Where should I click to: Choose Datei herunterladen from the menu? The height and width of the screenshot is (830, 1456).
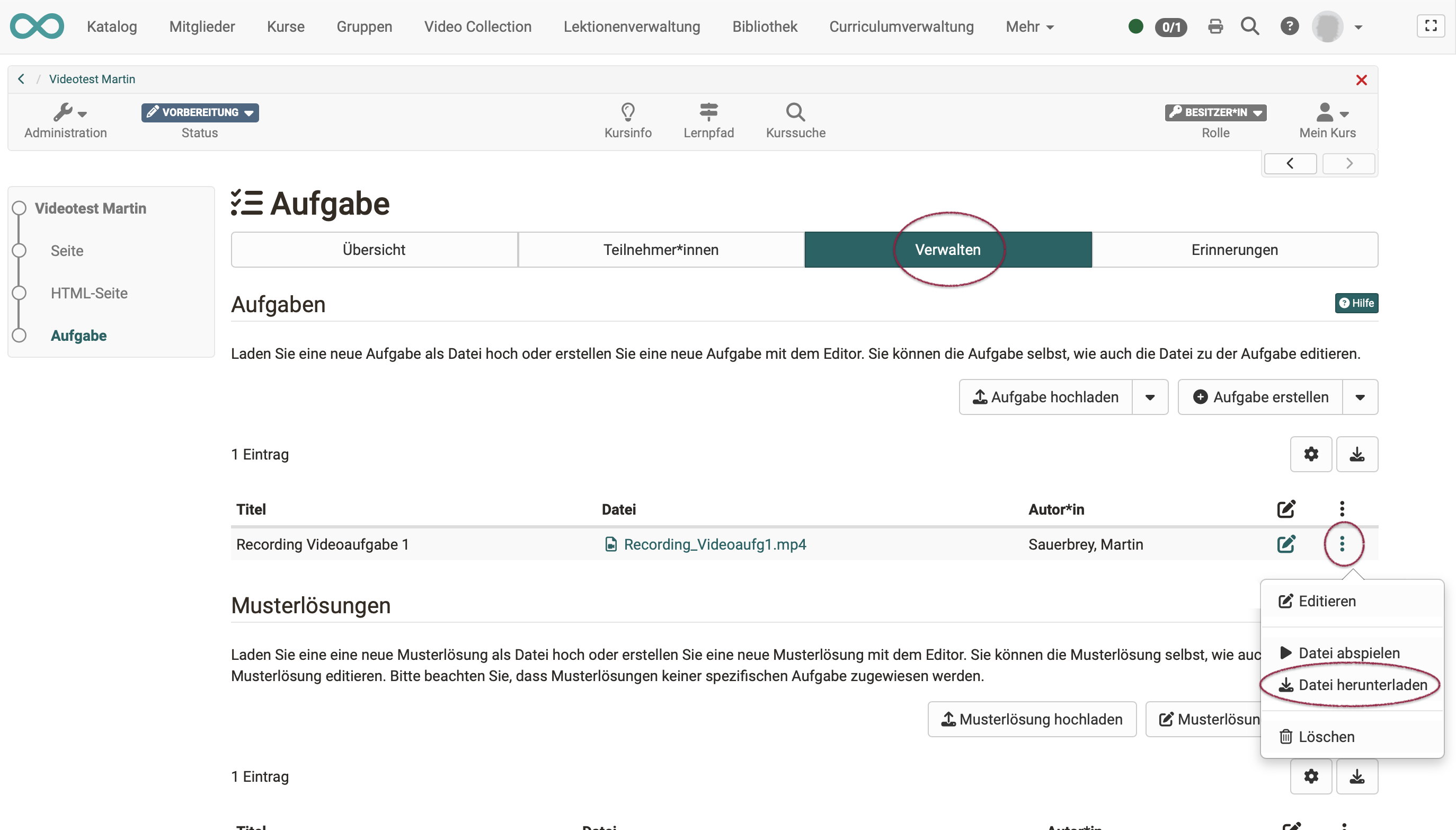1361,685
